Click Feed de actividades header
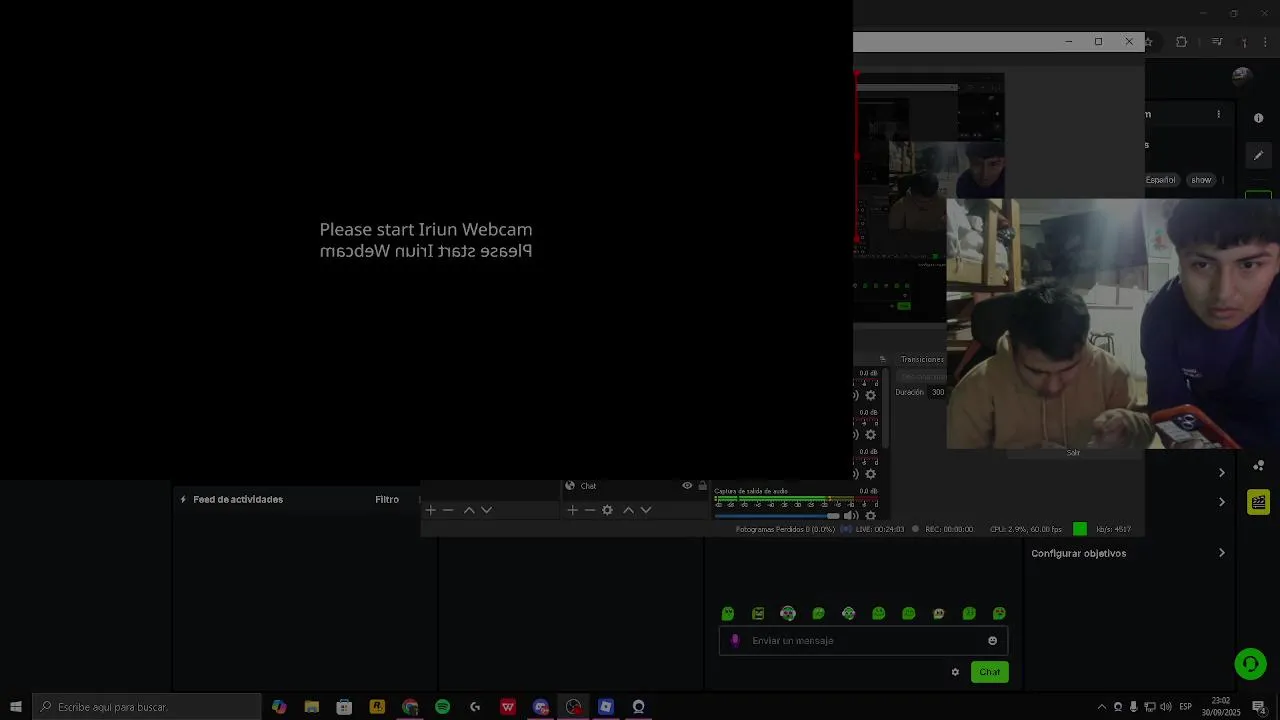Viewport: 1280px width, 720px height. pyautogui.click(x=238, y=499)
